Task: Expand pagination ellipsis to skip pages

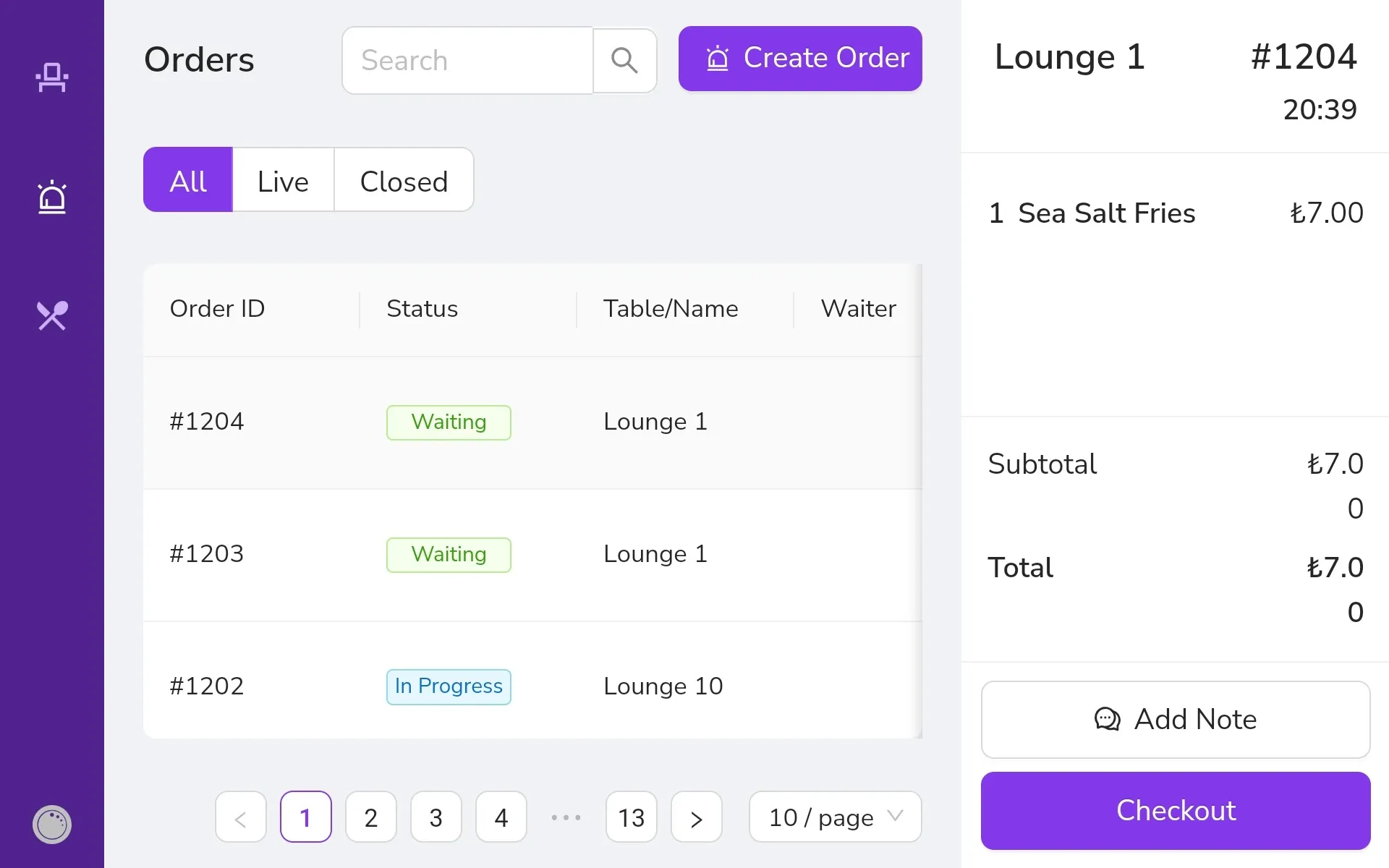Action: tap(566, 817)
